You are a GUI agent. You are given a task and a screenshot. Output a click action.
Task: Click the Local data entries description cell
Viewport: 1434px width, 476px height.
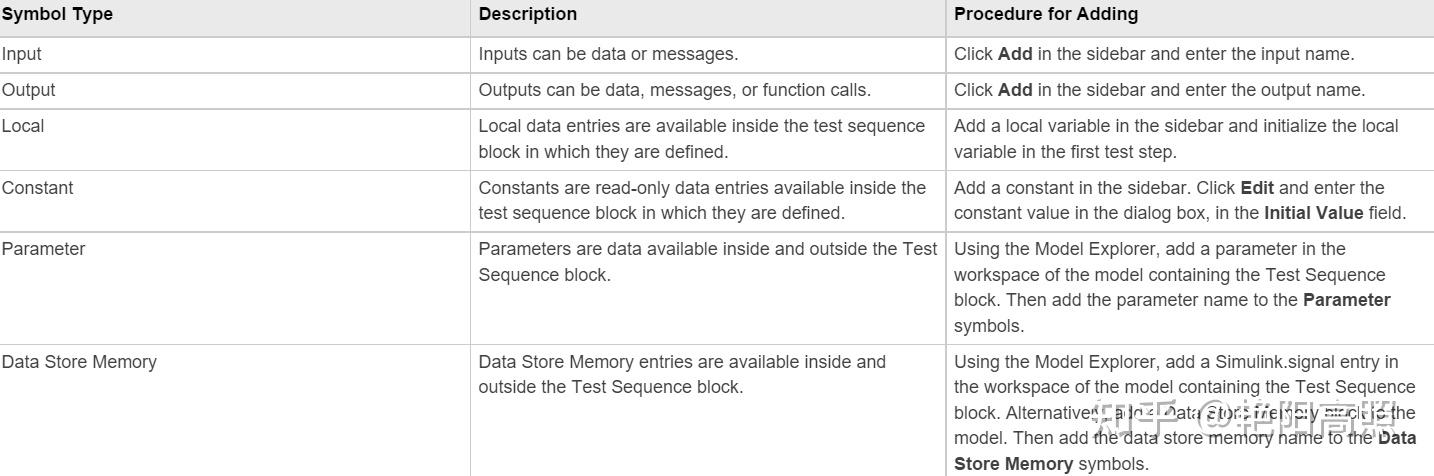point(701,139)
